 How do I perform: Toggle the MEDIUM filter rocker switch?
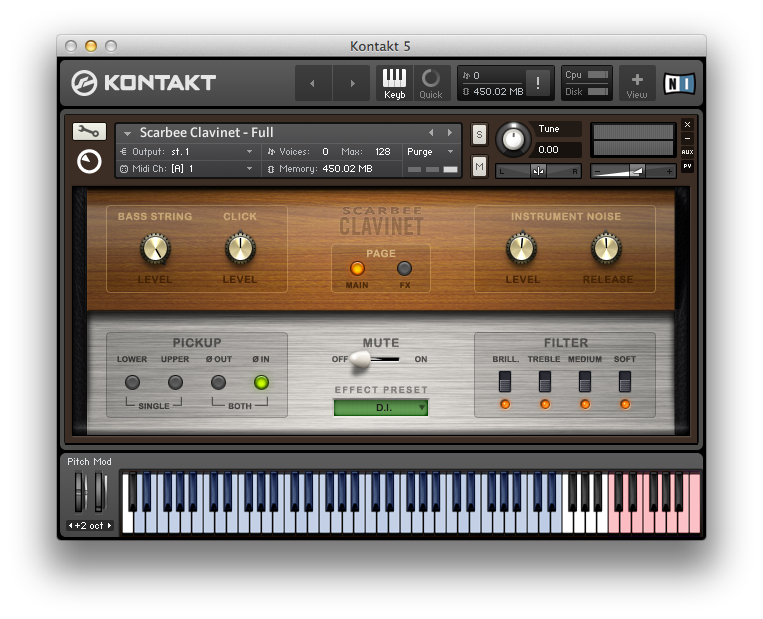click(x=585, y=382)
